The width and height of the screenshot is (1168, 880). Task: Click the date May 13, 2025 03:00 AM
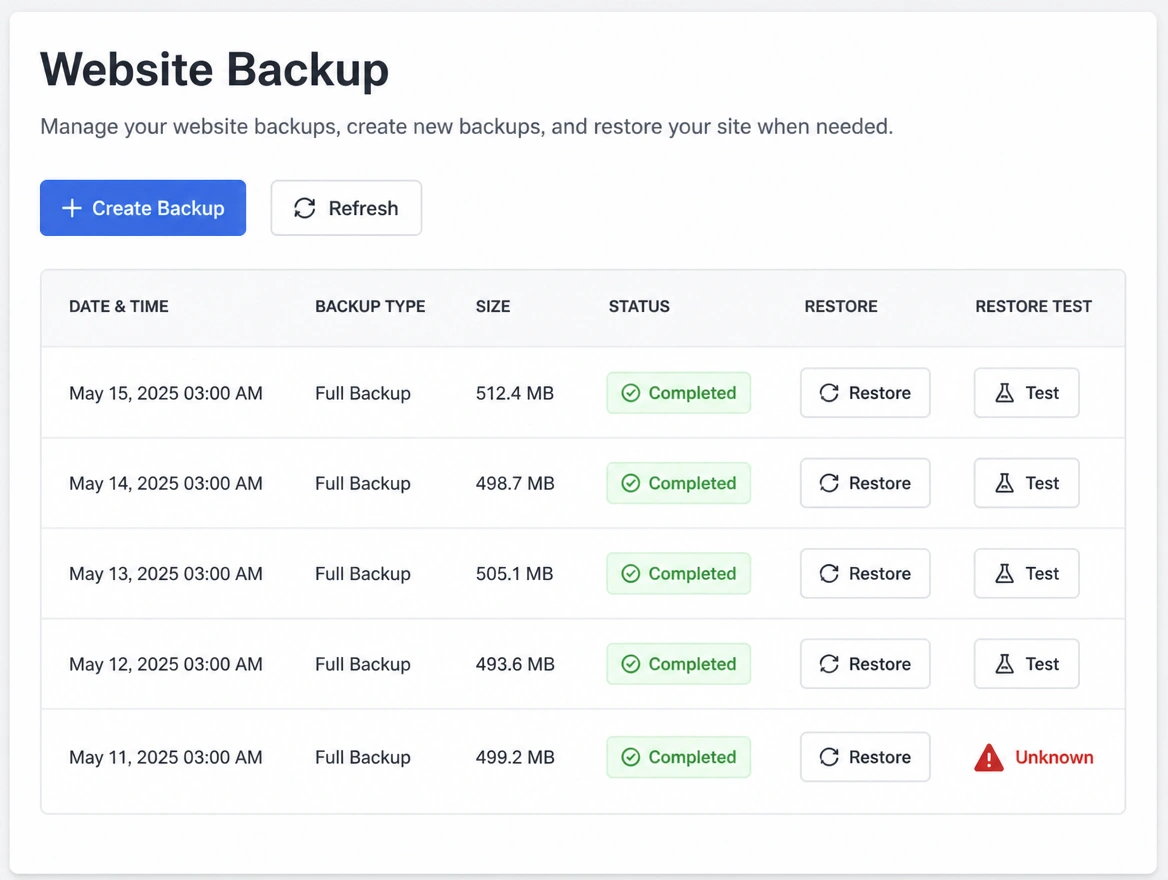166,573
